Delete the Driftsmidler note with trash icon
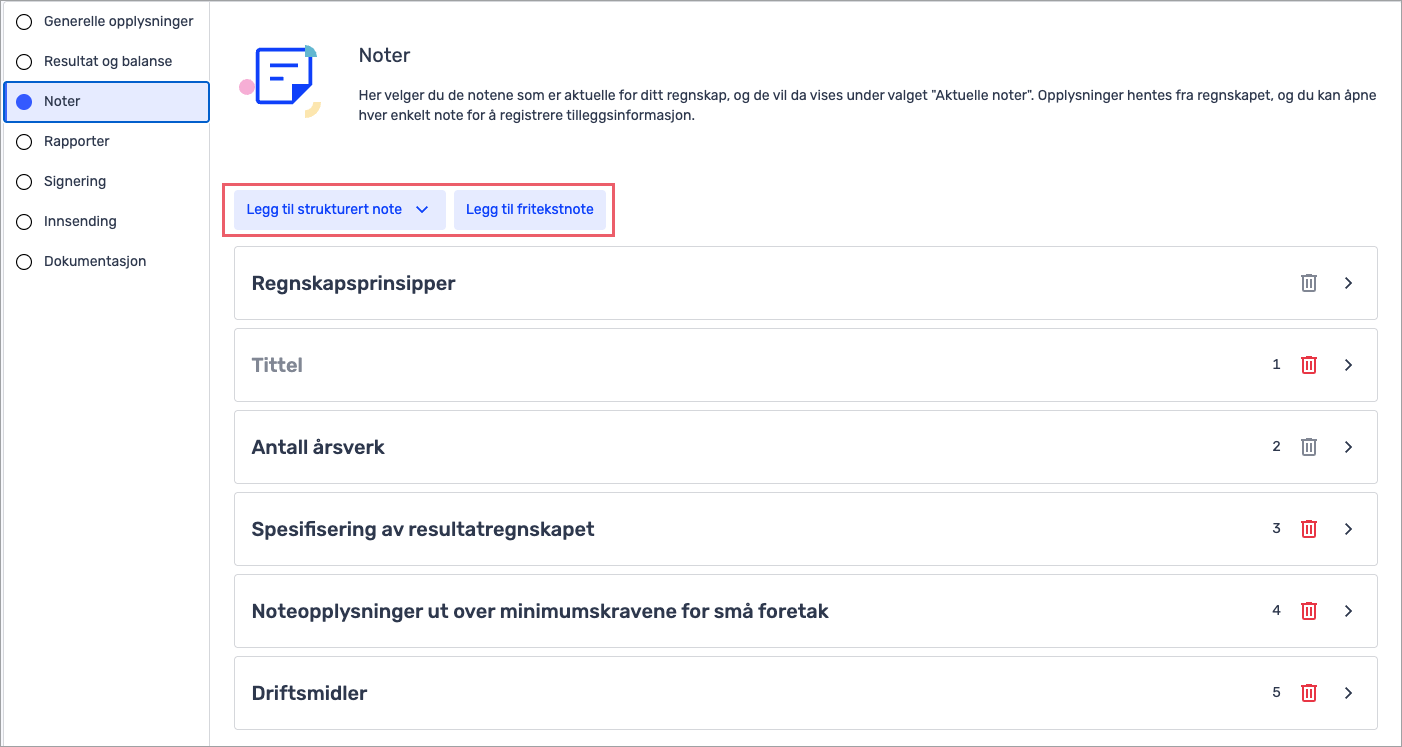Image resolution: width=1402 pixels, height=747 pixels. pyautogui.click(x=1308, y=693)
